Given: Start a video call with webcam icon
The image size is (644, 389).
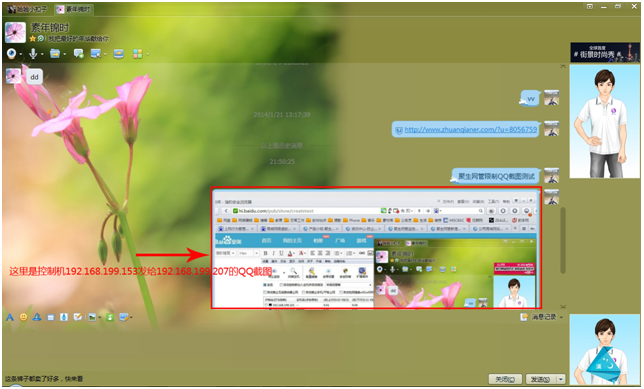Looking at the screenshot, I should (12, 53).
